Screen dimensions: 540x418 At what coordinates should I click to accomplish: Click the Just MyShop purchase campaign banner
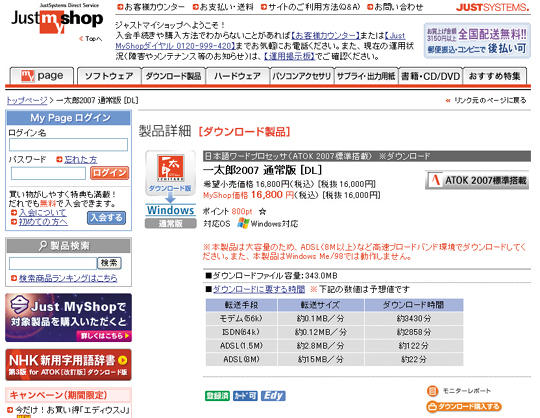pyautogui.click(x=68, y=317)
